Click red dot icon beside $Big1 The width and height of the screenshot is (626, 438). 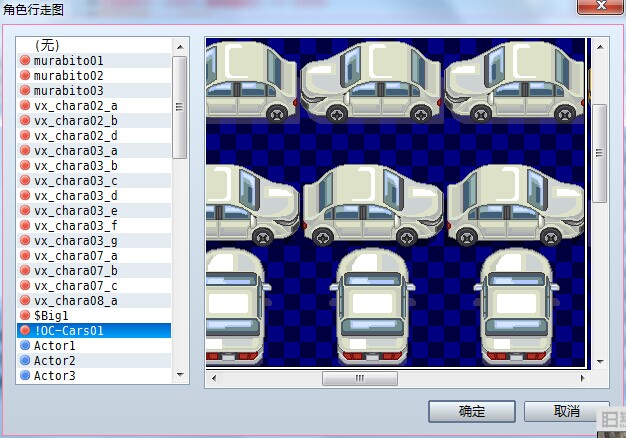(25, 315)
